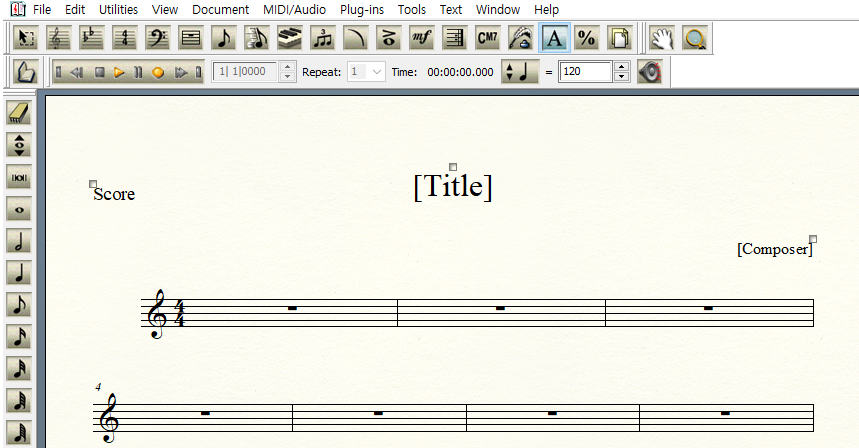Start recording with the orange circle

[x=158, y=72]
